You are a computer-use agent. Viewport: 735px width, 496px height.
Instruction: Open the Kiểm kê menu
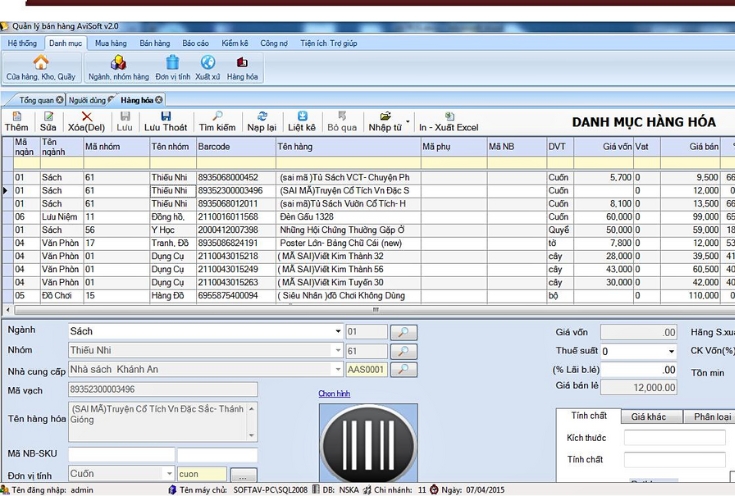coord(235,43)
